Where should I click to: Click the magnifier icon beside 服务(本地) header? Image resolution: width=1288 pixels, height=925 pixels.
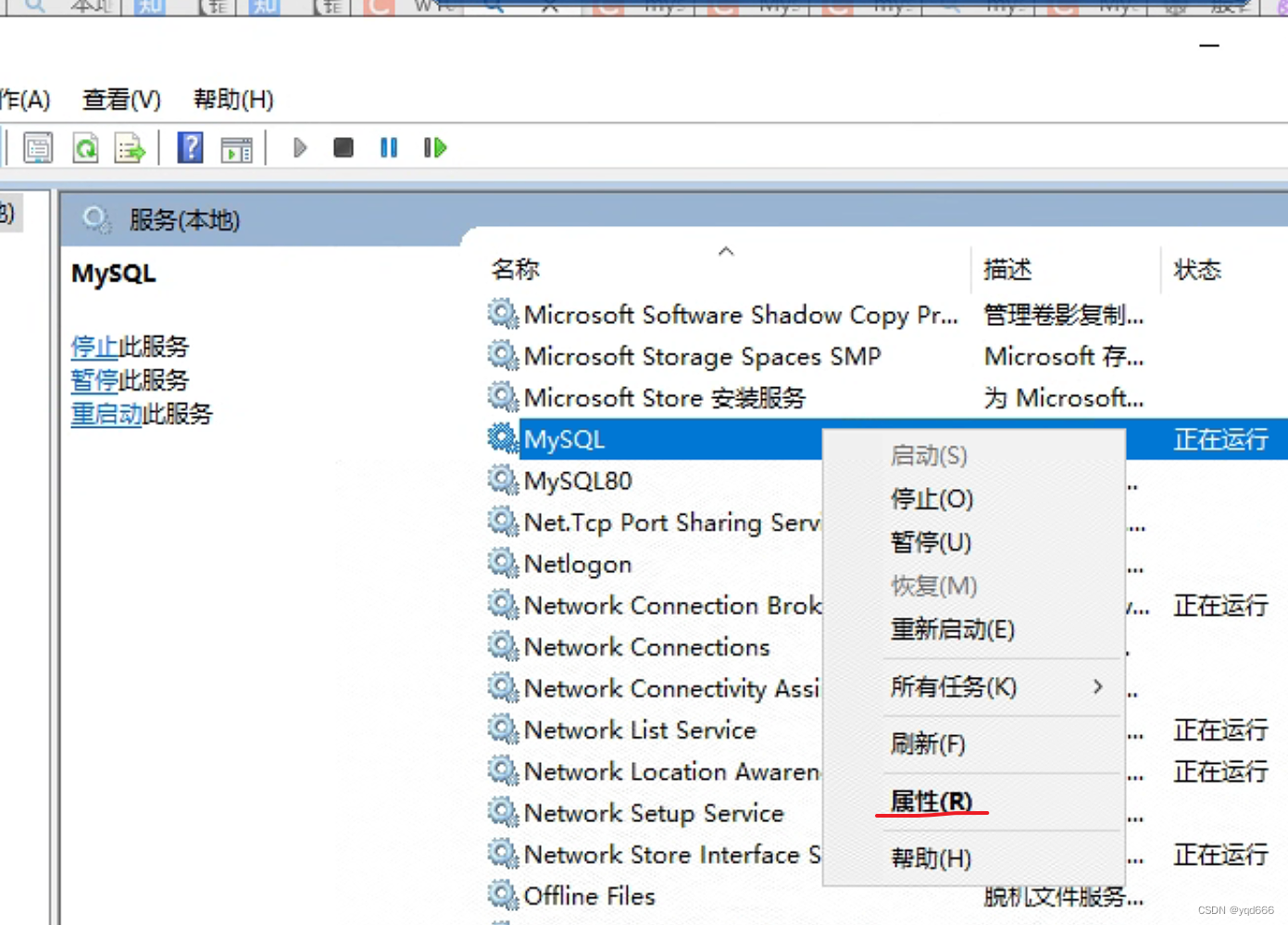click(x=96, y=219)
